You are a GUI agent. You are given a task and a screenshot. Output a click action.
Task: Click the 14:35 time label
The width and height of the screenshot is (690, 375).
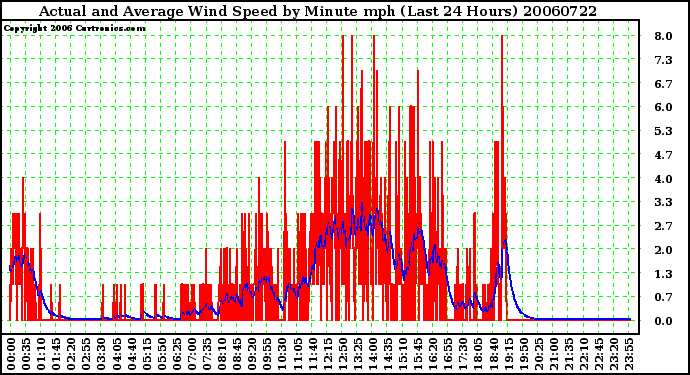coord(388,354)
